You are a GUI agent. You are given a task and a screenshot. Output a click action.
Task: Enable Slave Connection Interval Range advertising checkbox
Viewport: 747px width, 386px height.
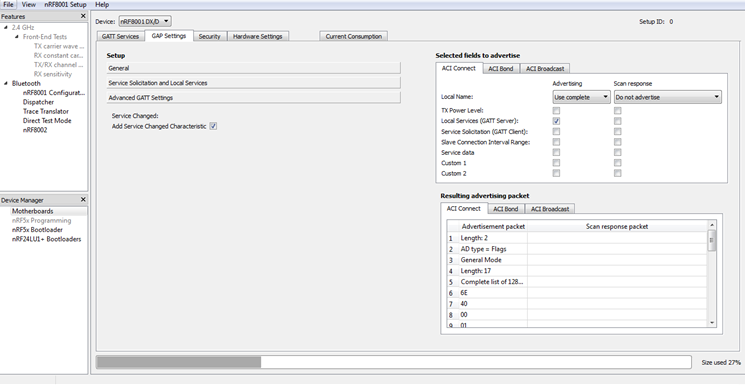(556, 142)
